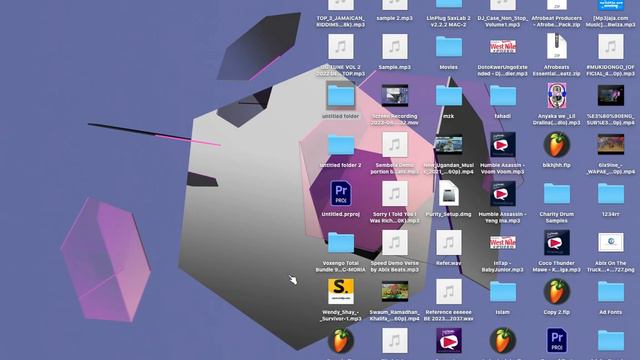Select New_Ugandan_Music_2021 mp4 video
640x360 pixels.
click(x=449, y=145)
